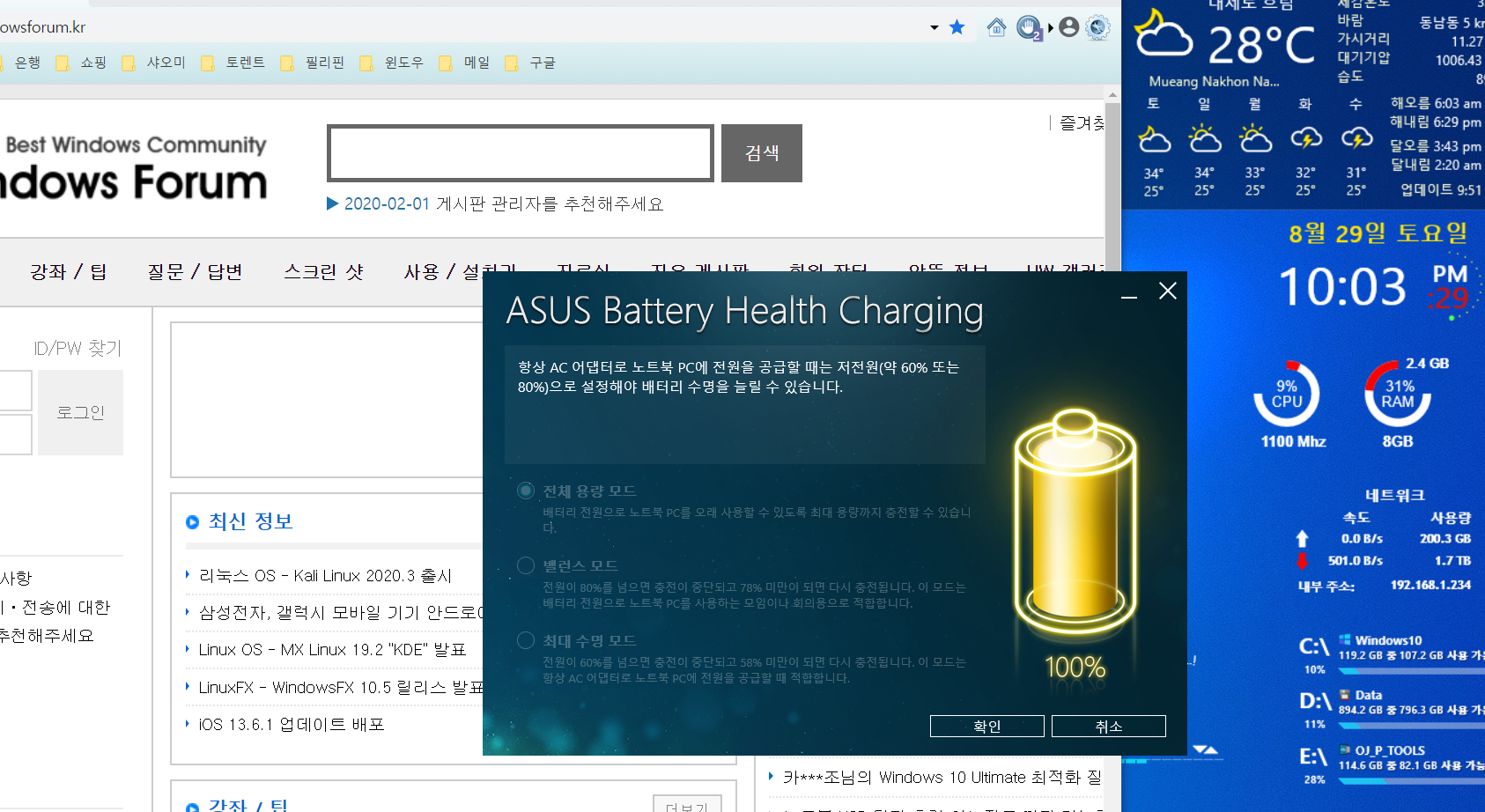Open the 메일 bookmark folder
Viewport: 1485px width, 812px height.
tap(465, 63)
